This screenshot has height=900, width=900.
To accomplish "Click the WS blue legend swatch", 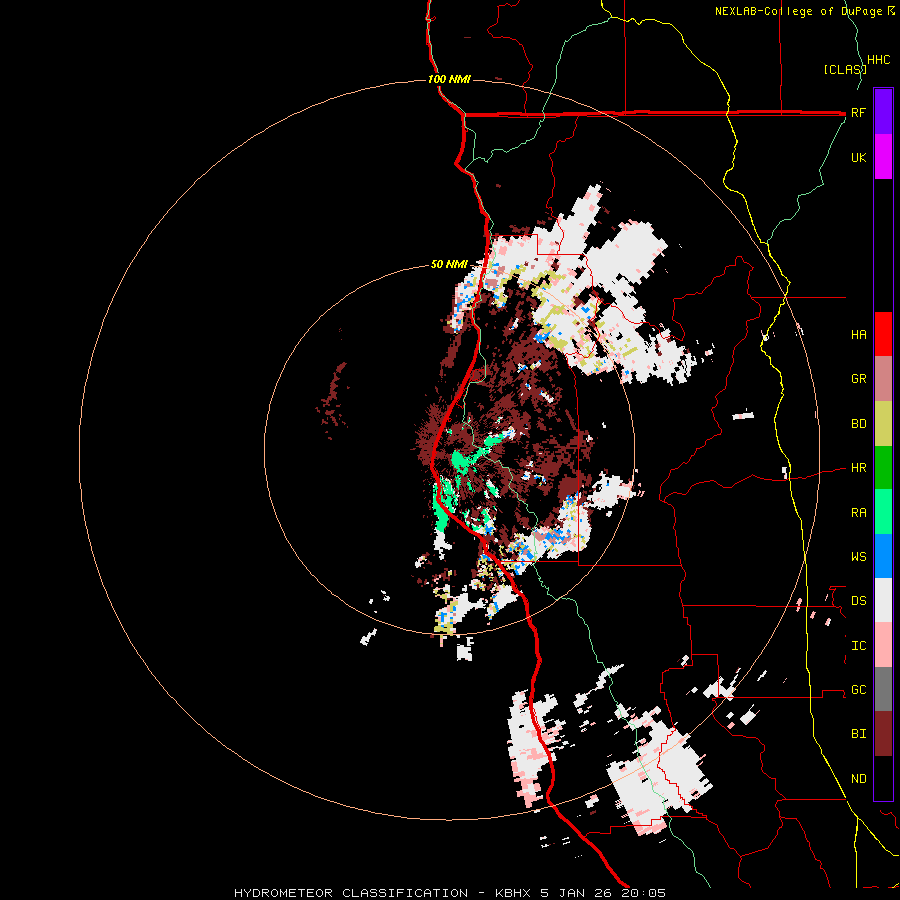I will 883,556.
